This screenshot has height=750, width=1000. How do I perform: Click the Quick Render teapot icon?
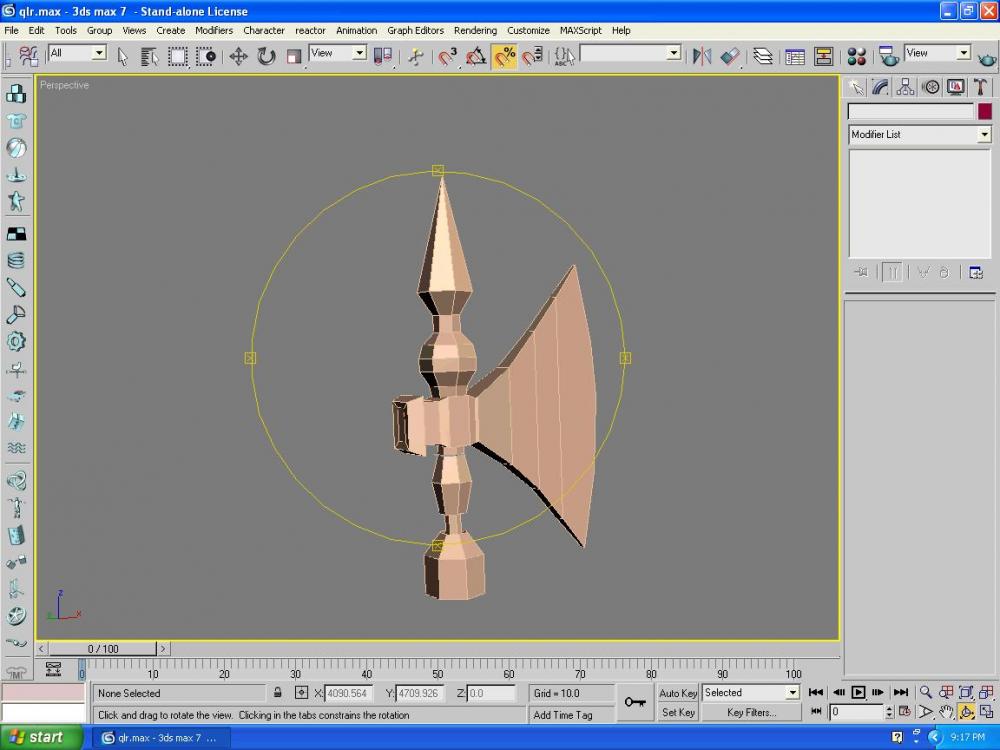[986, 57]
